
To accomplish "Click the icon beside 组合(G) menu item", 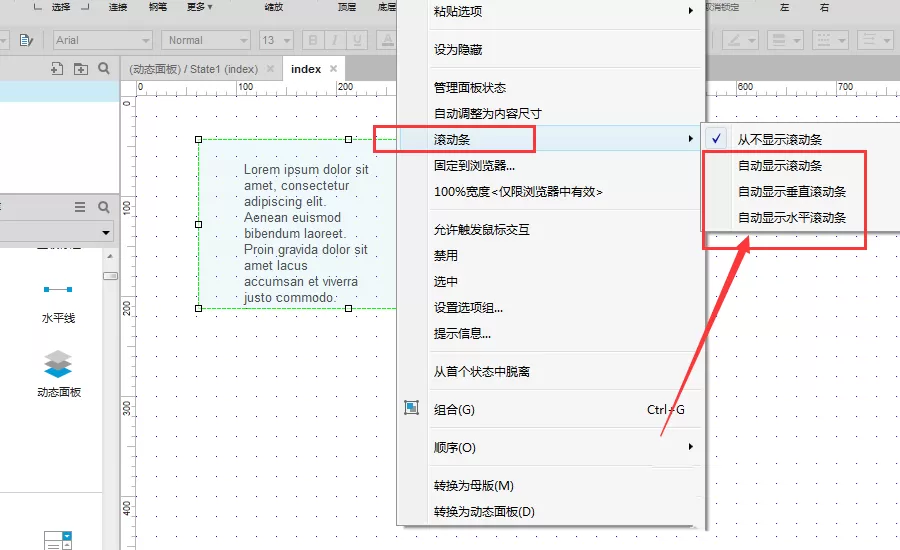I will tap(412, 408).
